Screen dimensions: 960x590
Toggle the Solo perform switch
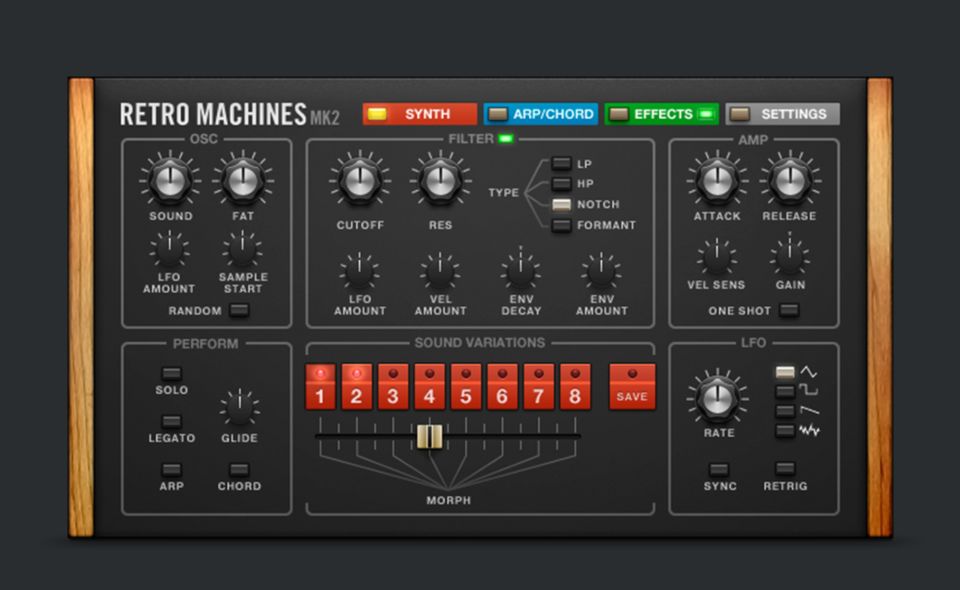point(172,373)
